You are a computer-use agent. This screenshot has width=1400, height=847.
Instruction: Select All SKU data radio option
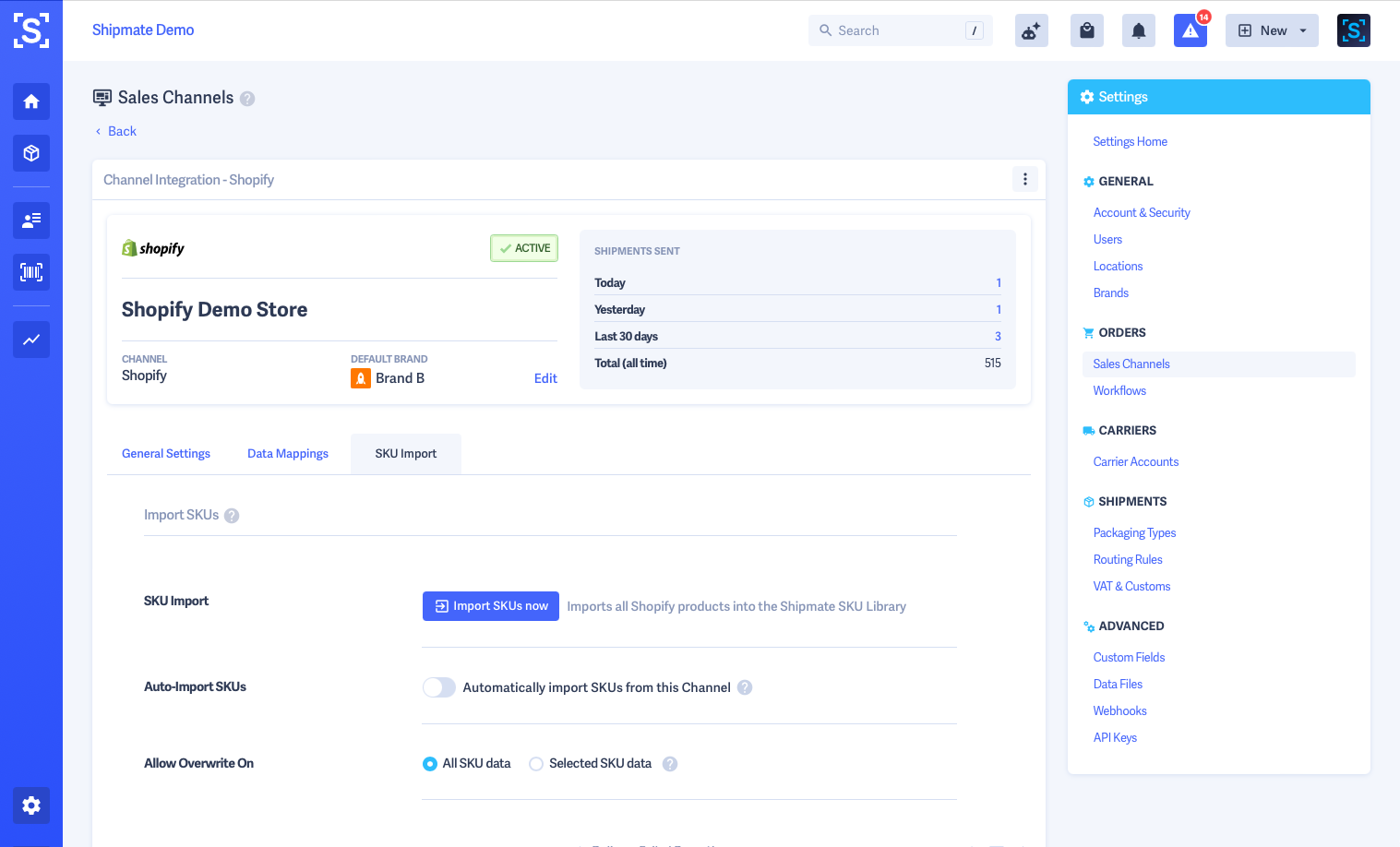point(430,764)
